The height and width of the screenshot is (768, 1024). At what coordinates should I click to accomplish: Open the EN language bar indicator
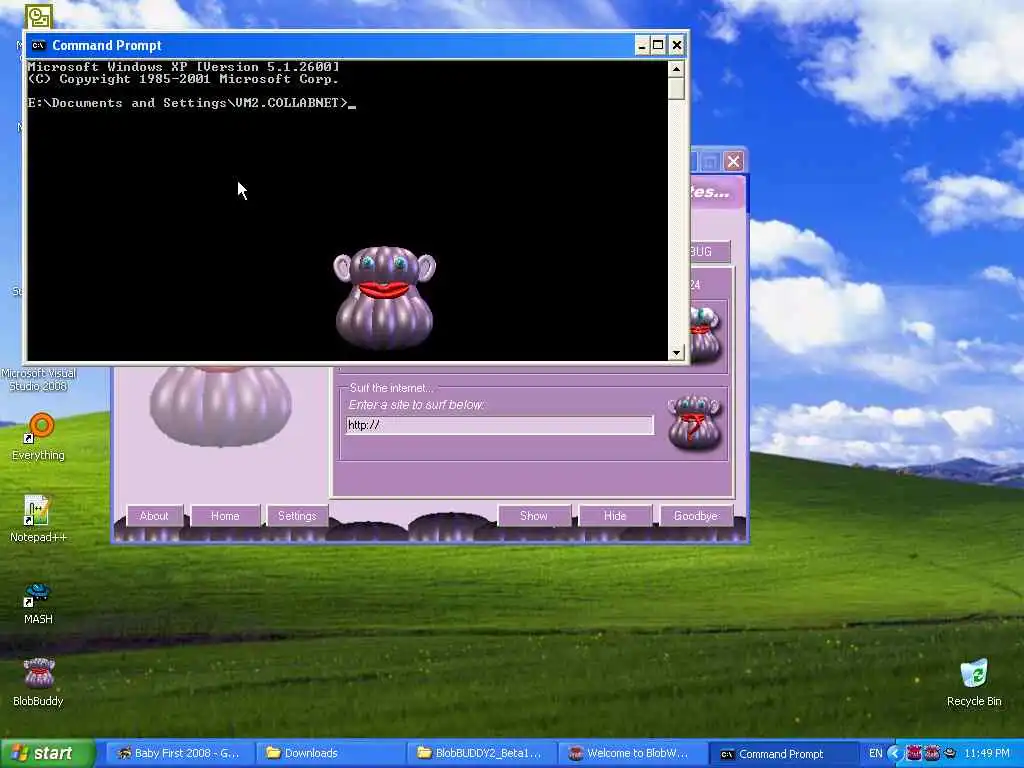point(876,753)
